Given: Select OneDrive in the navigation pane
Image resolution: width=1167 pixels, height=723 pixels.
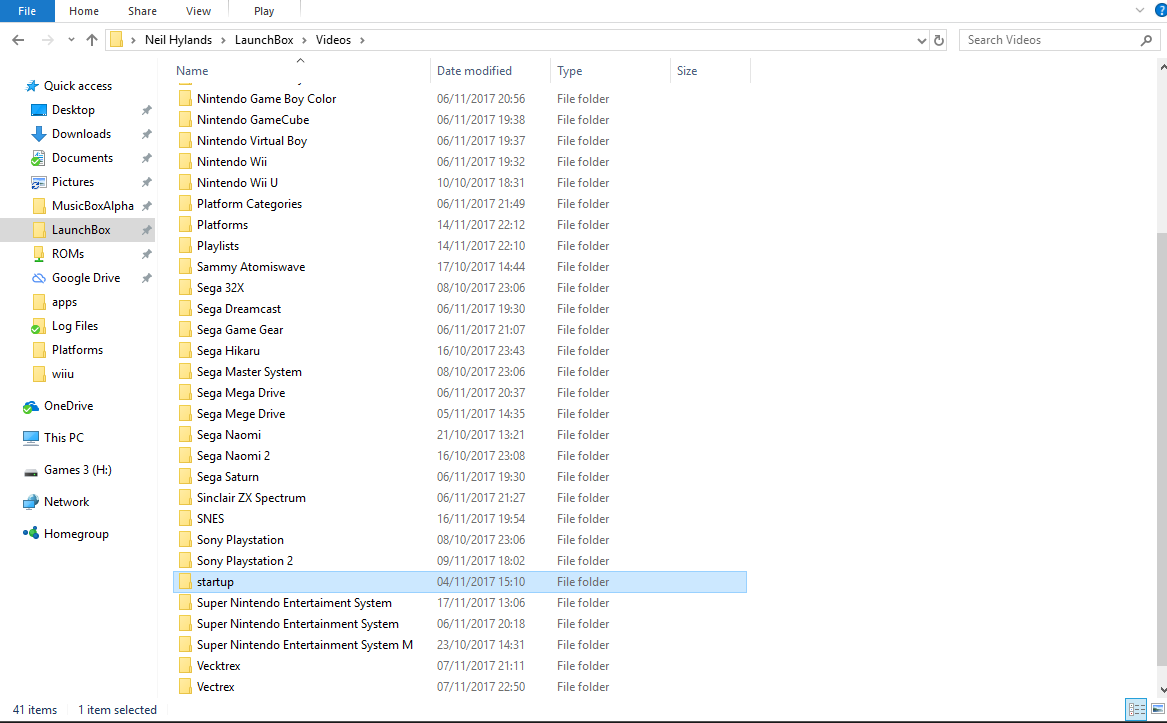Looking at the screenshot, I should (x=68, y=406).
